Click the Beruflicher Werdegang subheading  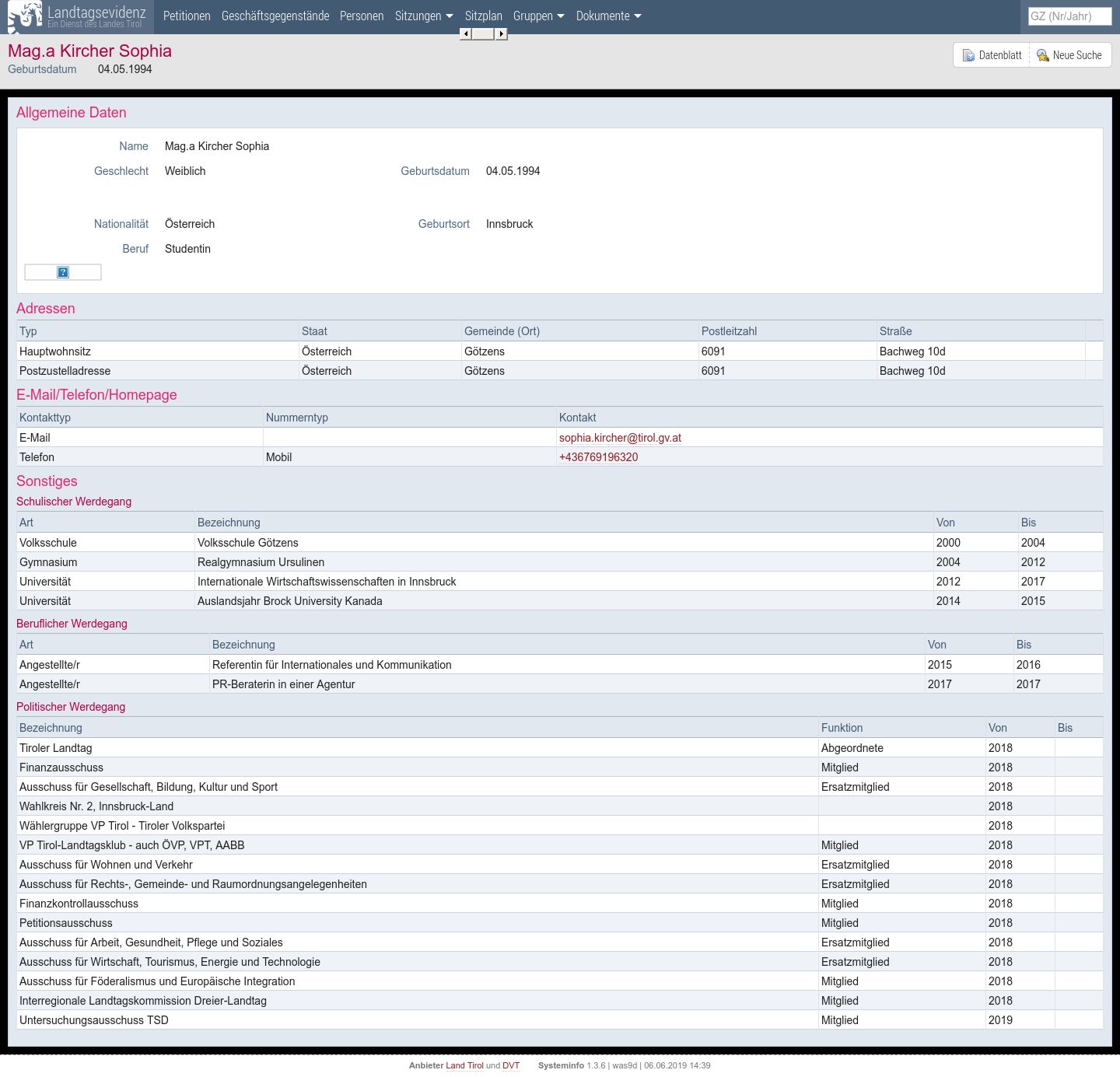72,624
